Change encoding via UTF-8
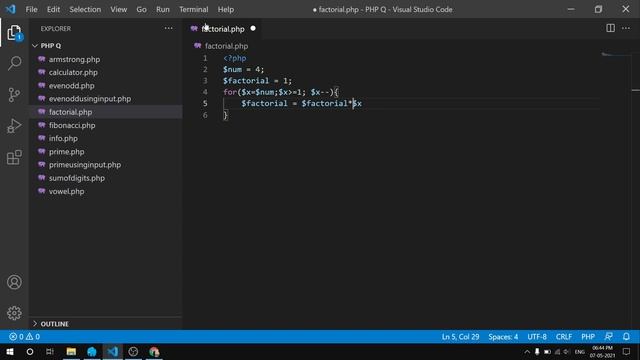 (x=537, y=337)
